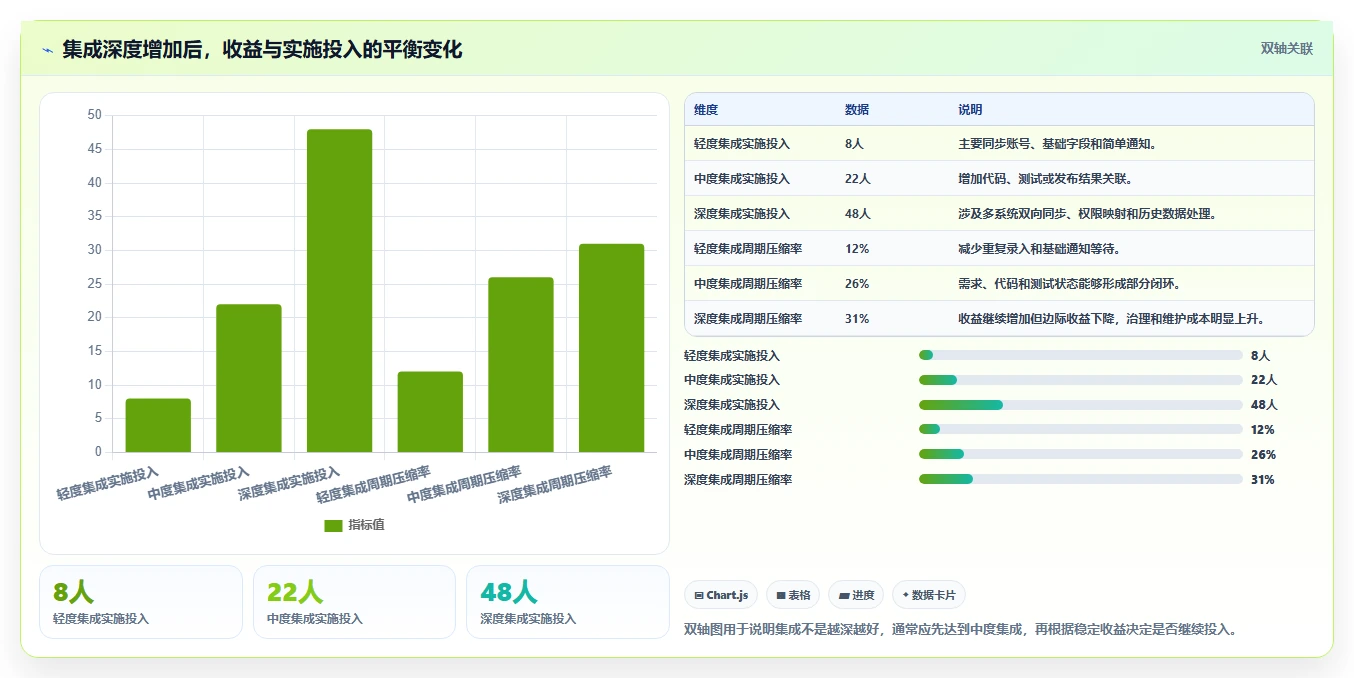The height and width of the screenshot is (678, 1354).
Task: Click the 中度集成周期压缩率 chart bar
Action: (x=521, y=364)
